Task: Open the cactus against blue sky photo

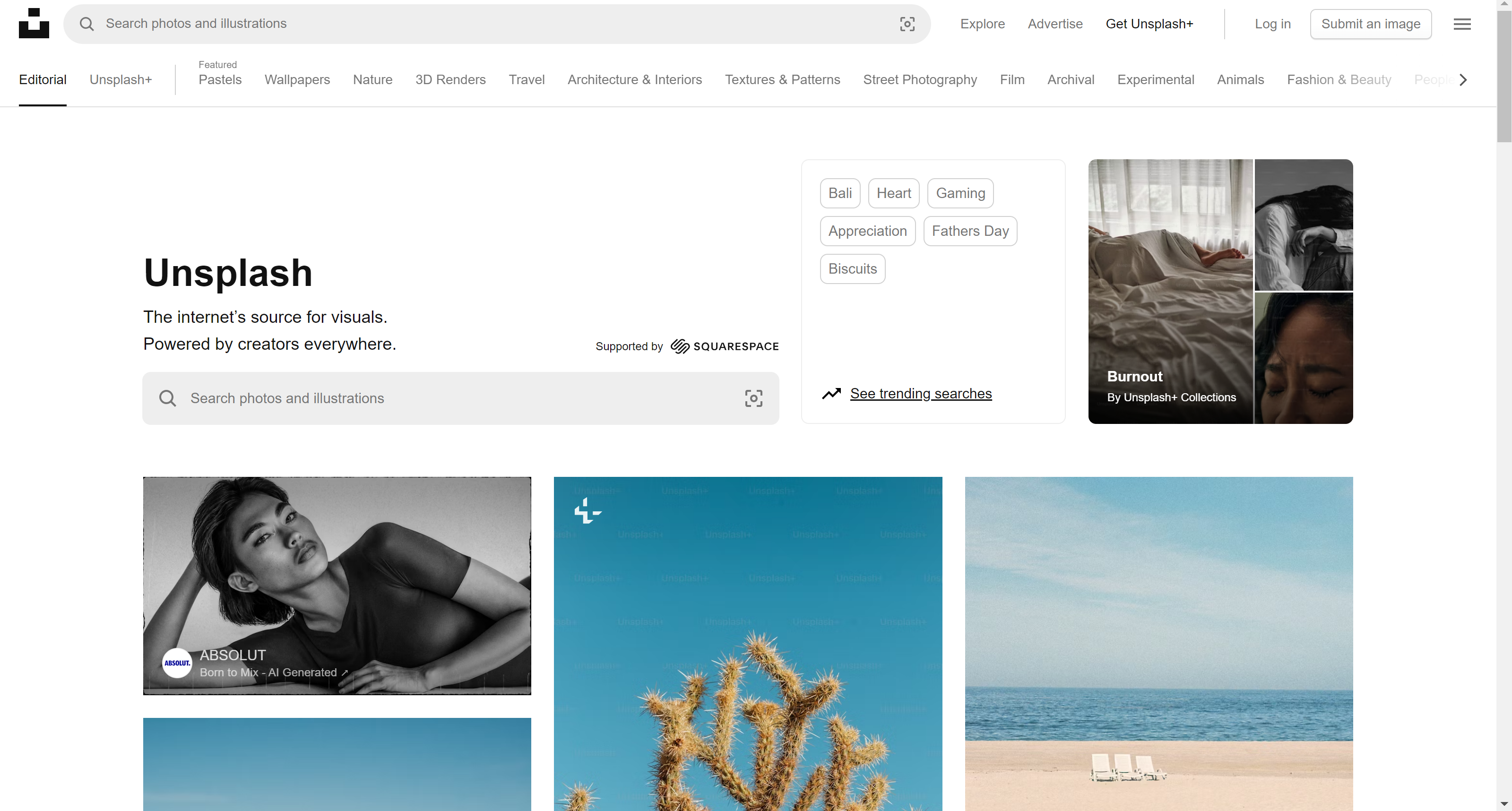Action: coord(748,644)
